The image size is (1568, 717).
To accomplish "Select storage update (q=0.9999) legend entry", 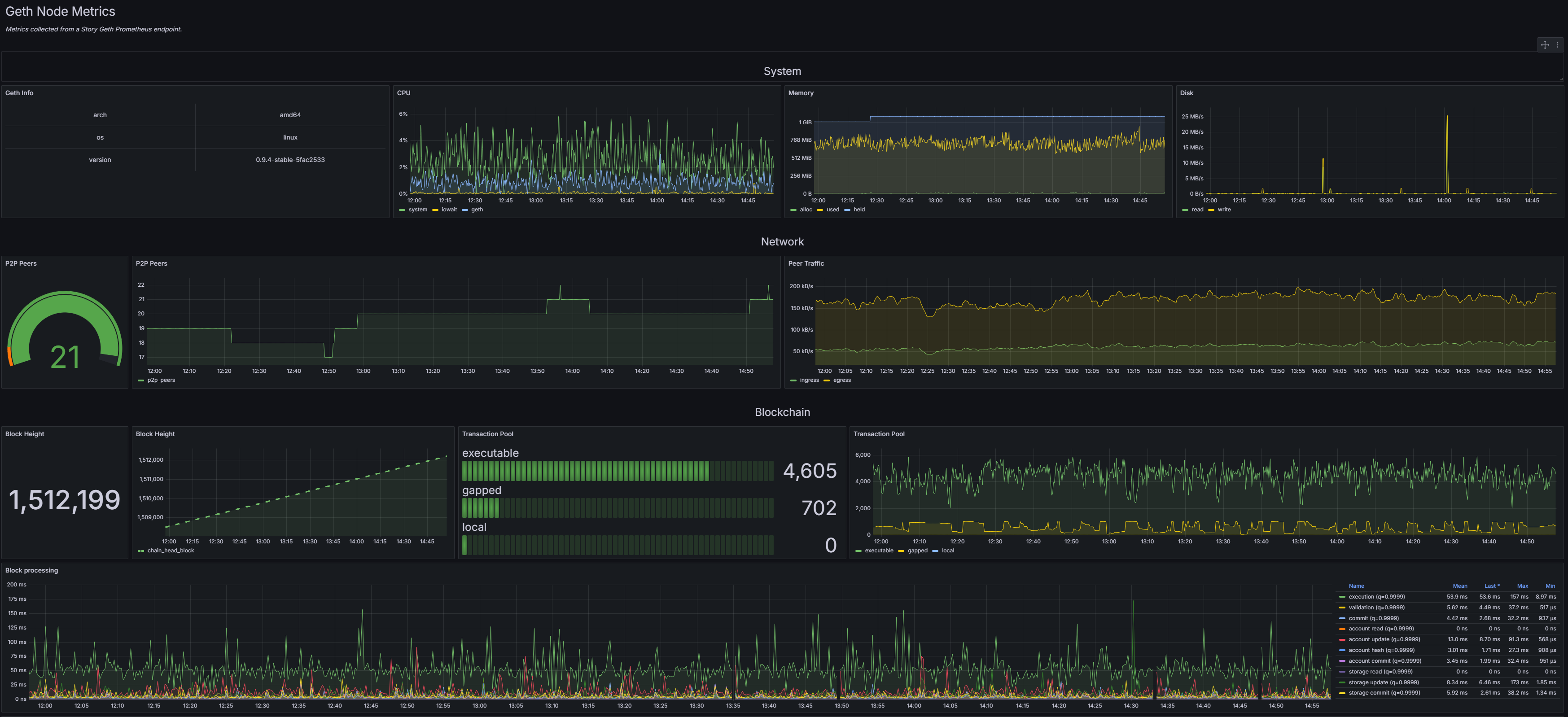I will 1383,683.
